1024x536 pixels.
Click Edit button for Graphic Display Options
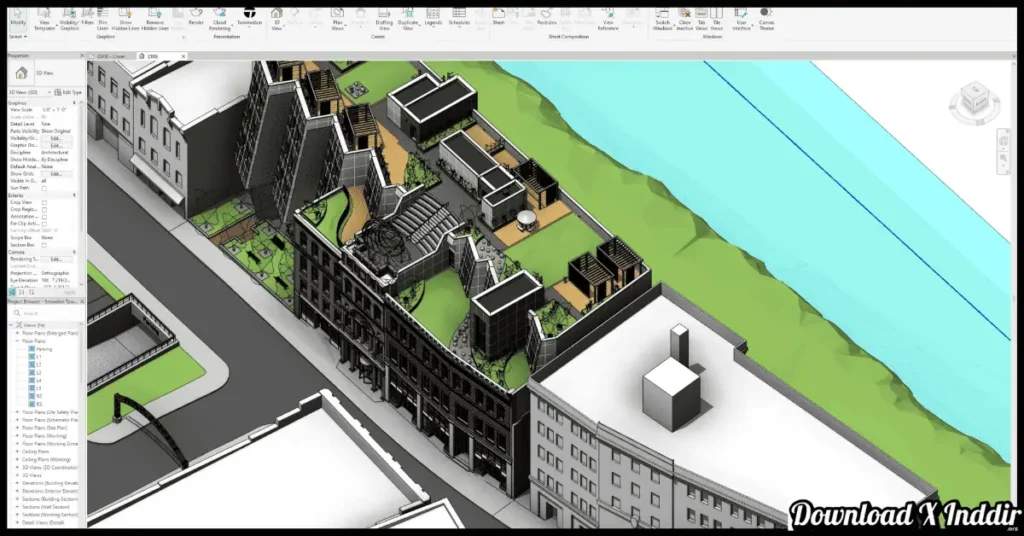[56, 146]
